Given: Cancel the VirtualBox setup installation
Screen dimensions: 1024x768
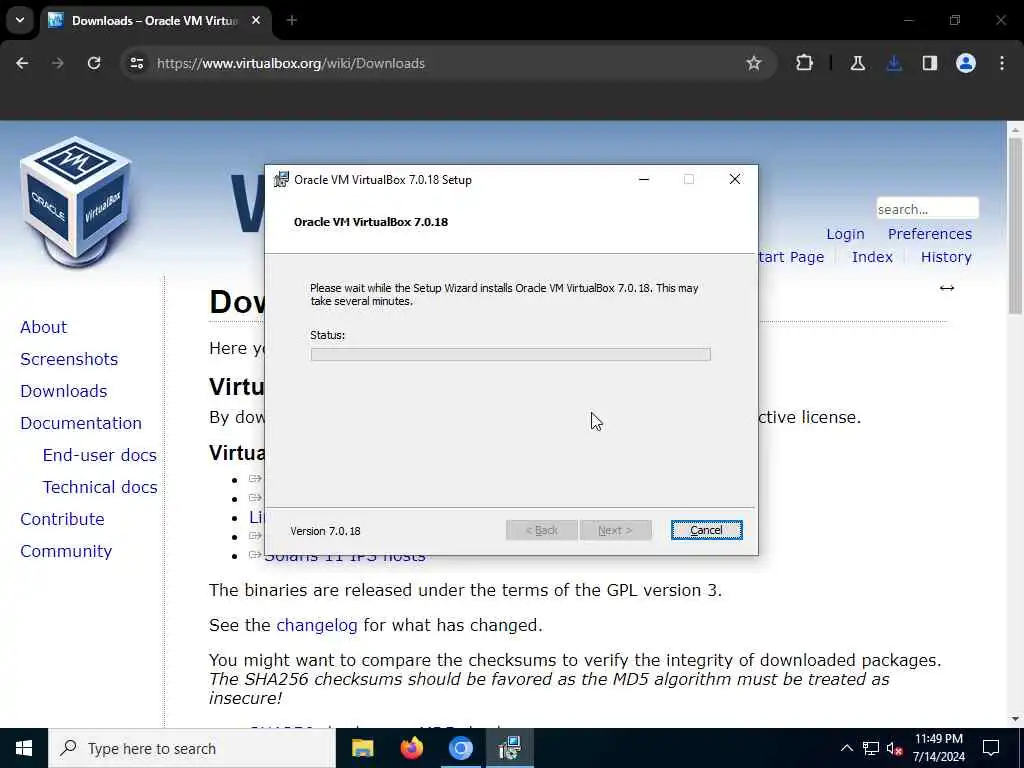Looking at the screenshot, I should pyautogui.click(x=706, y=530).
